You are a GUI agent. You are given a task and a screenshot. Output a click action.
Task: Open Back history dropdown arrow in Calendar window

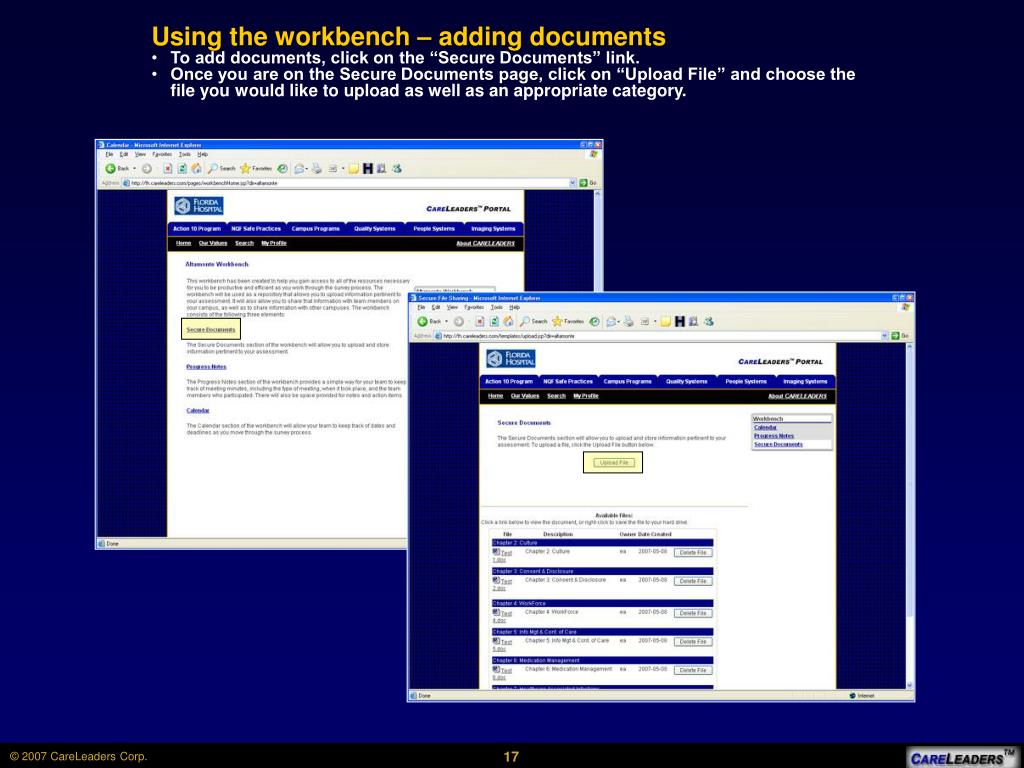point(135,168)
